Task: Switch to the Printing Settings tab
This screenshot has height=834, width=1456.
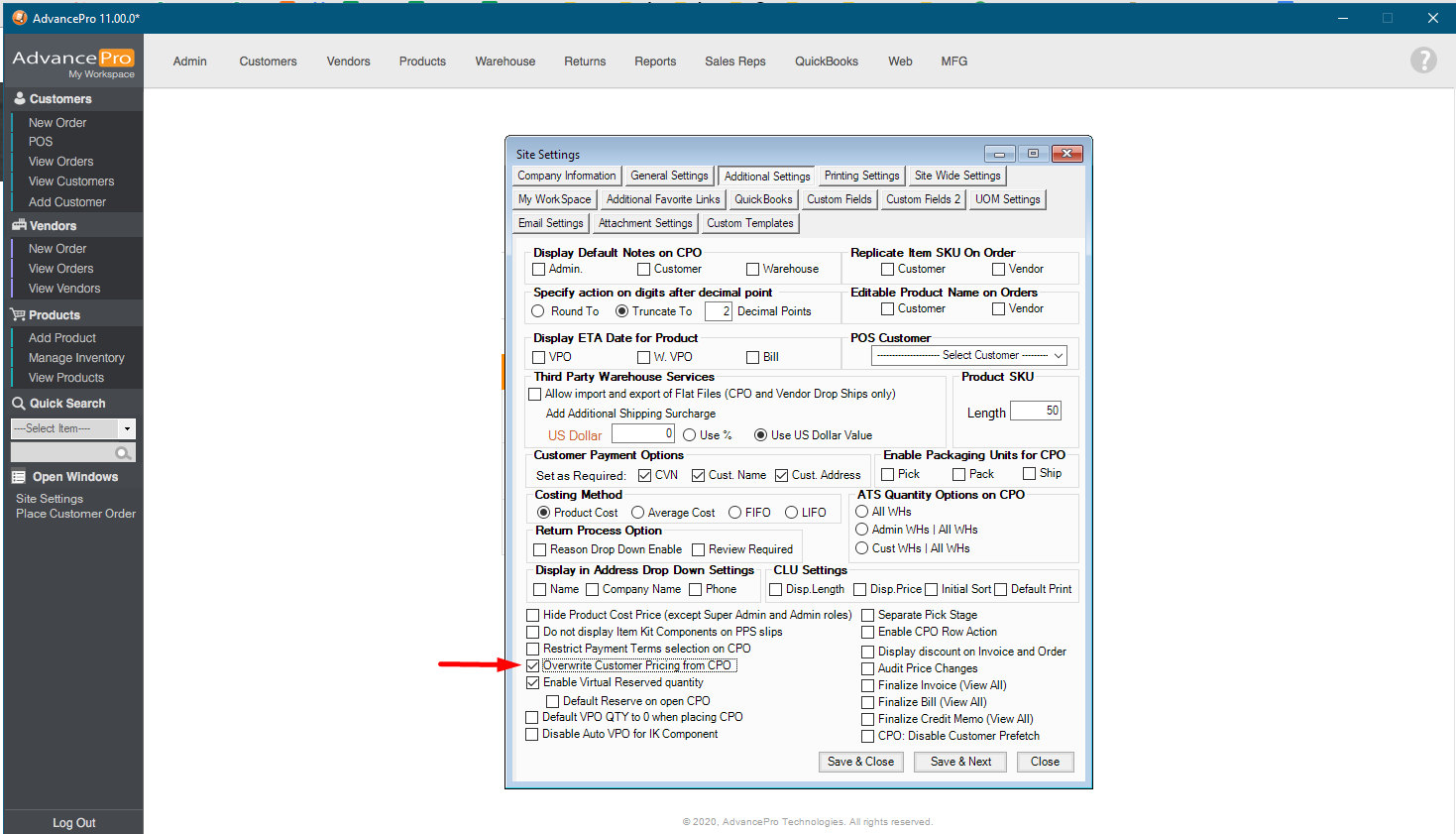Action: pos(861,176)
